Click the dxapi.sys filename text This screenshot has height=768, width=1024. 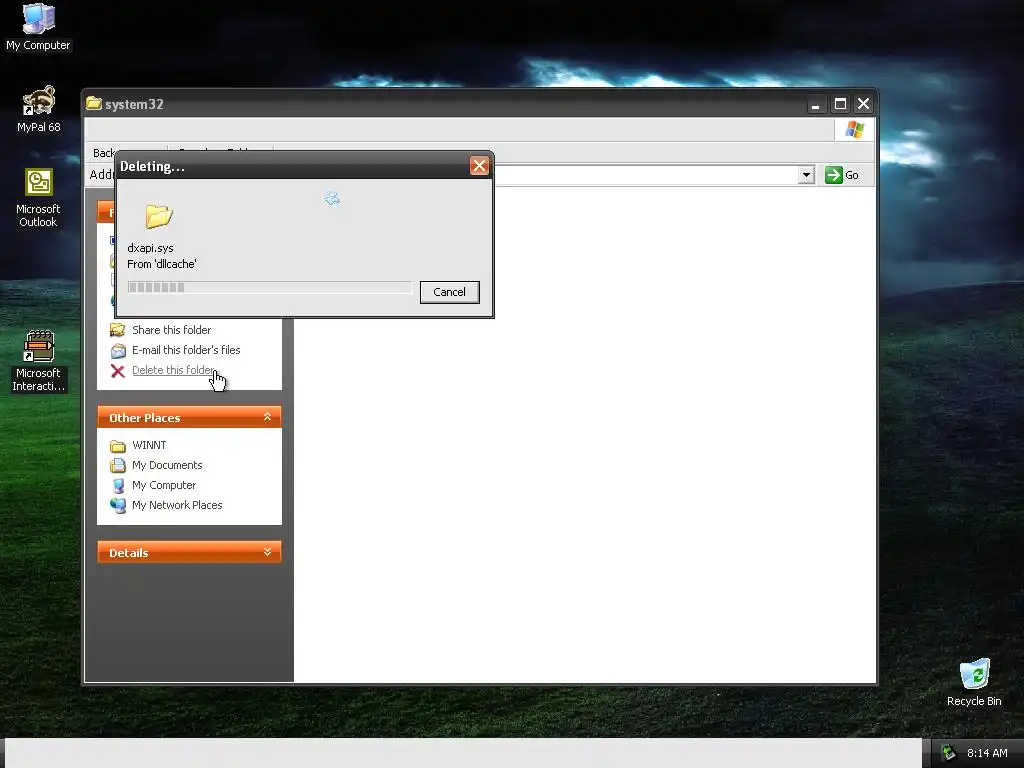[x=150, y=248]
